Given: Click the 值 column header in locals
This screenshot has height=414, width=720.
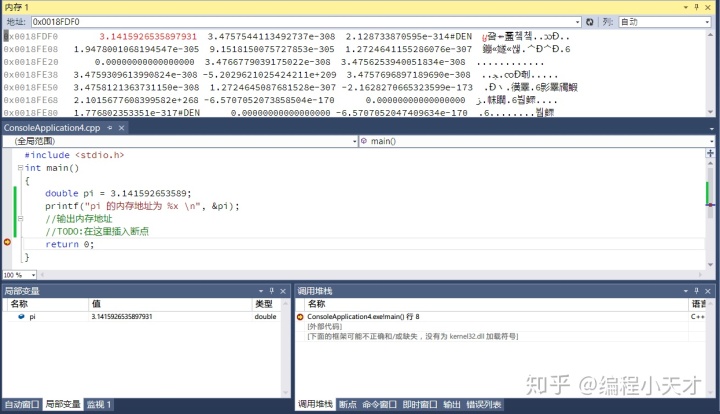Looking at the screenshot, I should click(x=170, y=304).
